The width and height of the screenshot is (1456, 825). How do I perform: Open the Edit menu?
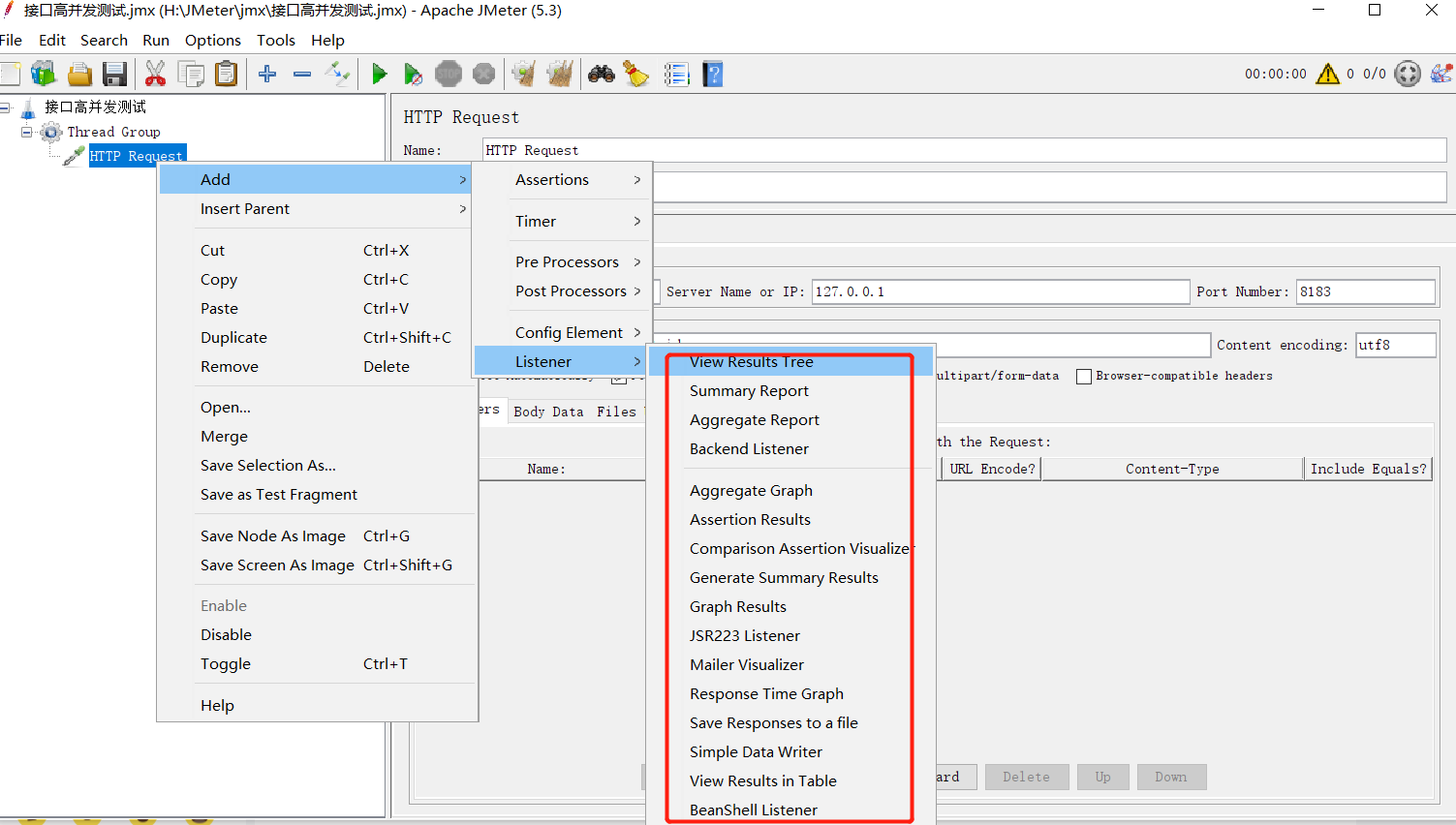[x=52, y=40]
